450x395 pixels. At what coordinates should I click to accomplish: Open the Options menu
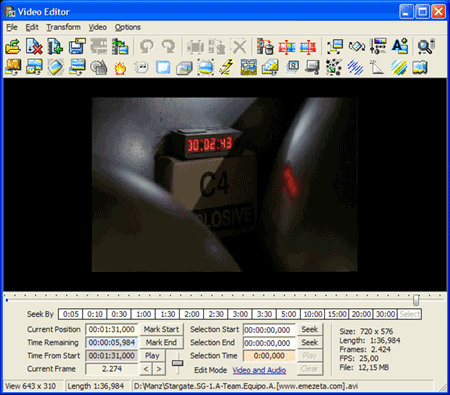pyautogui.click(x=128, y=27)
